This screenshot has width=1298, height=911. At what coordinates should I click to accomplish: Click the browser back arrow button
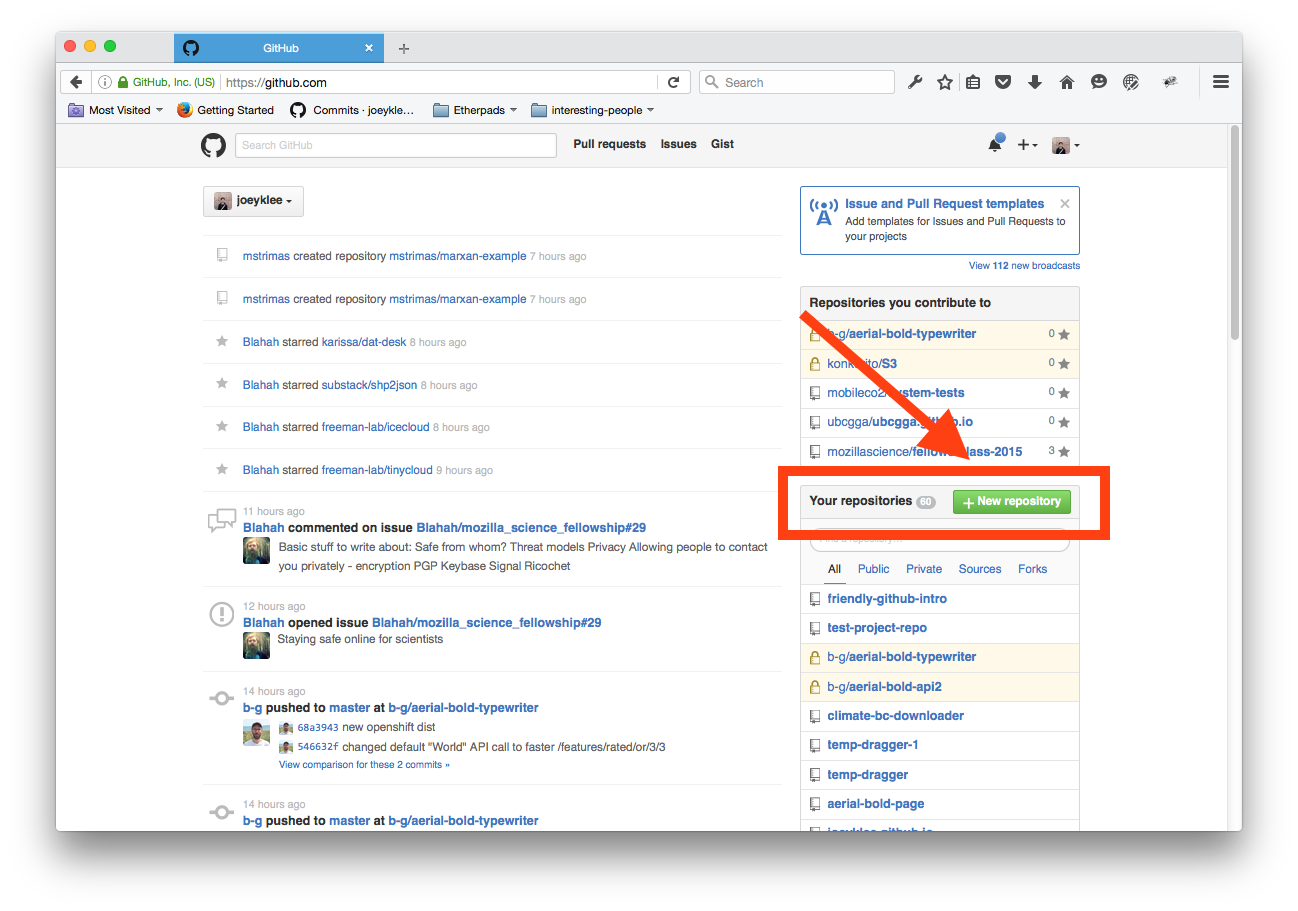click(x=76, y=83)
